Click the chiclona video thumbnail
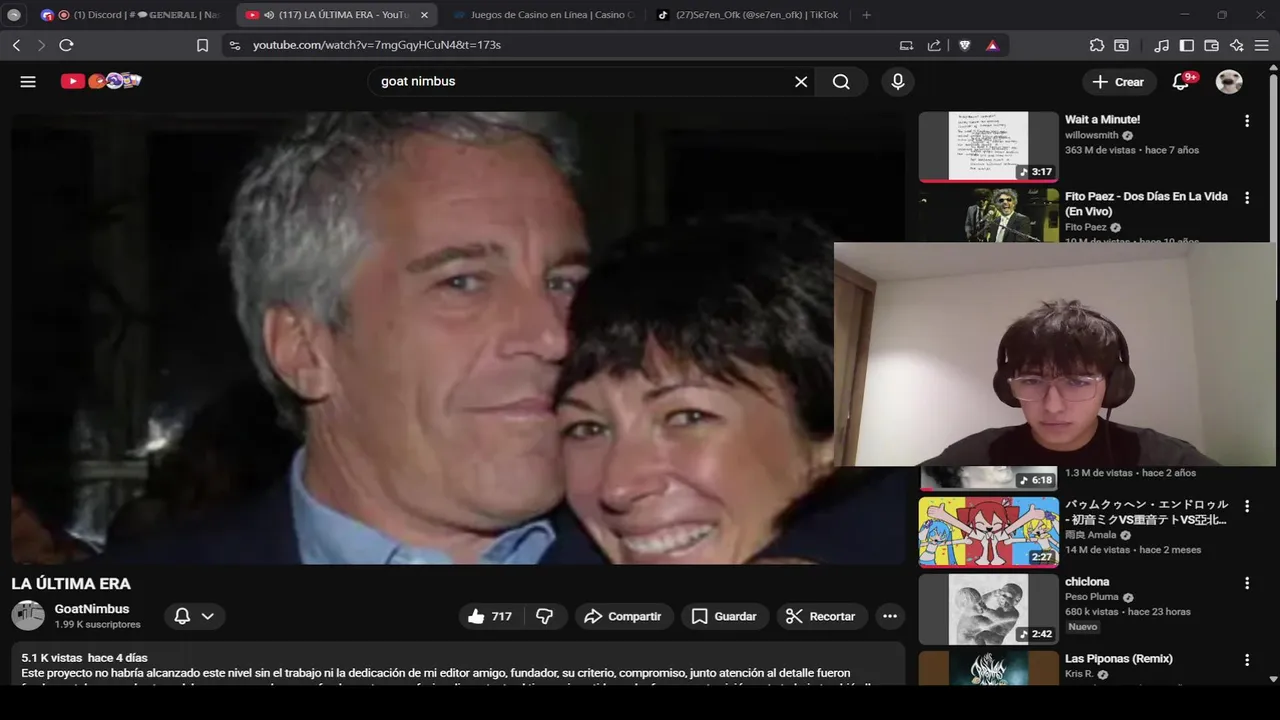 (988, 609)
